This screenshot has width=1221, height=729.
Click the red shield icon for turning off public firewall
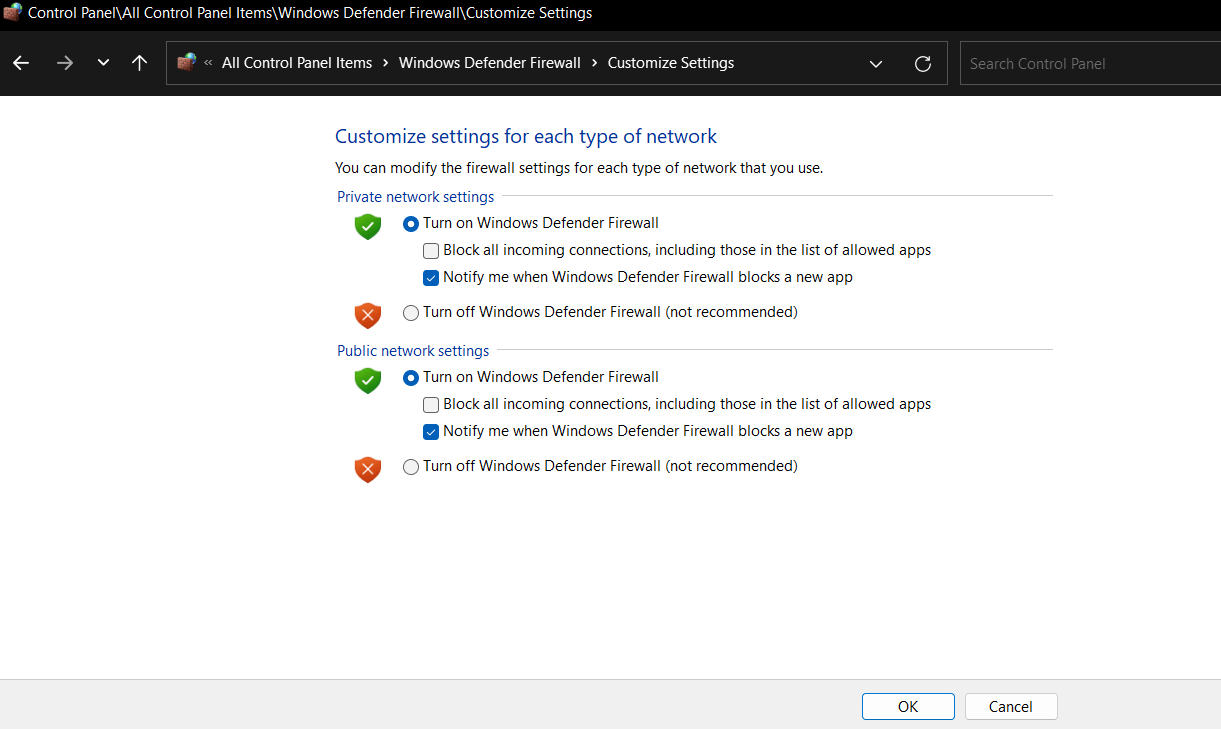click(367, 469)
